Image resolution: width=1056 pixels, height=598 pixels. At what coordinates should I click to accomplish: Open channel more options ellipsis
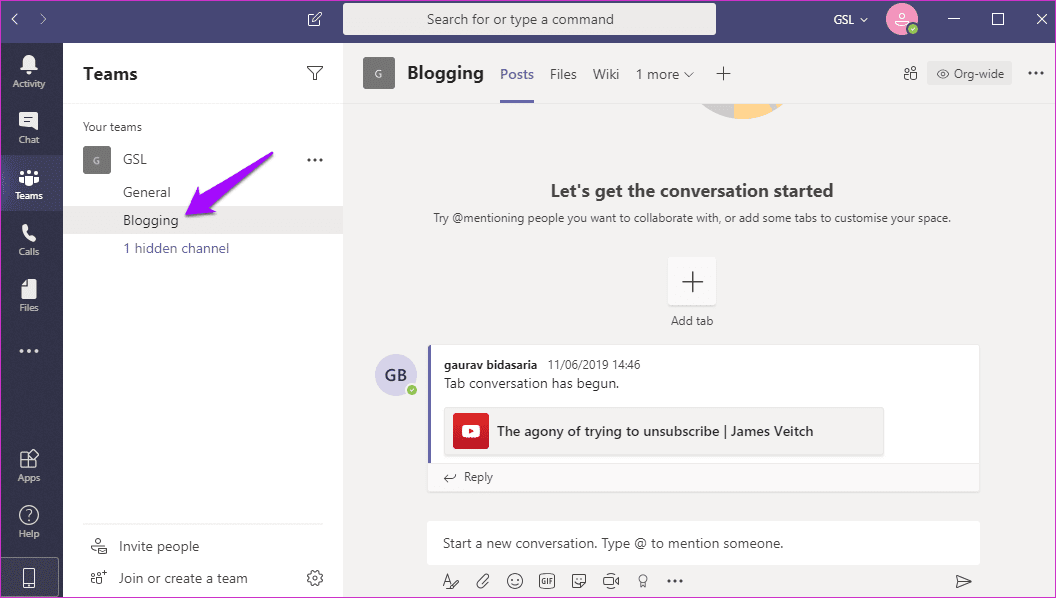pos(1036,73)
